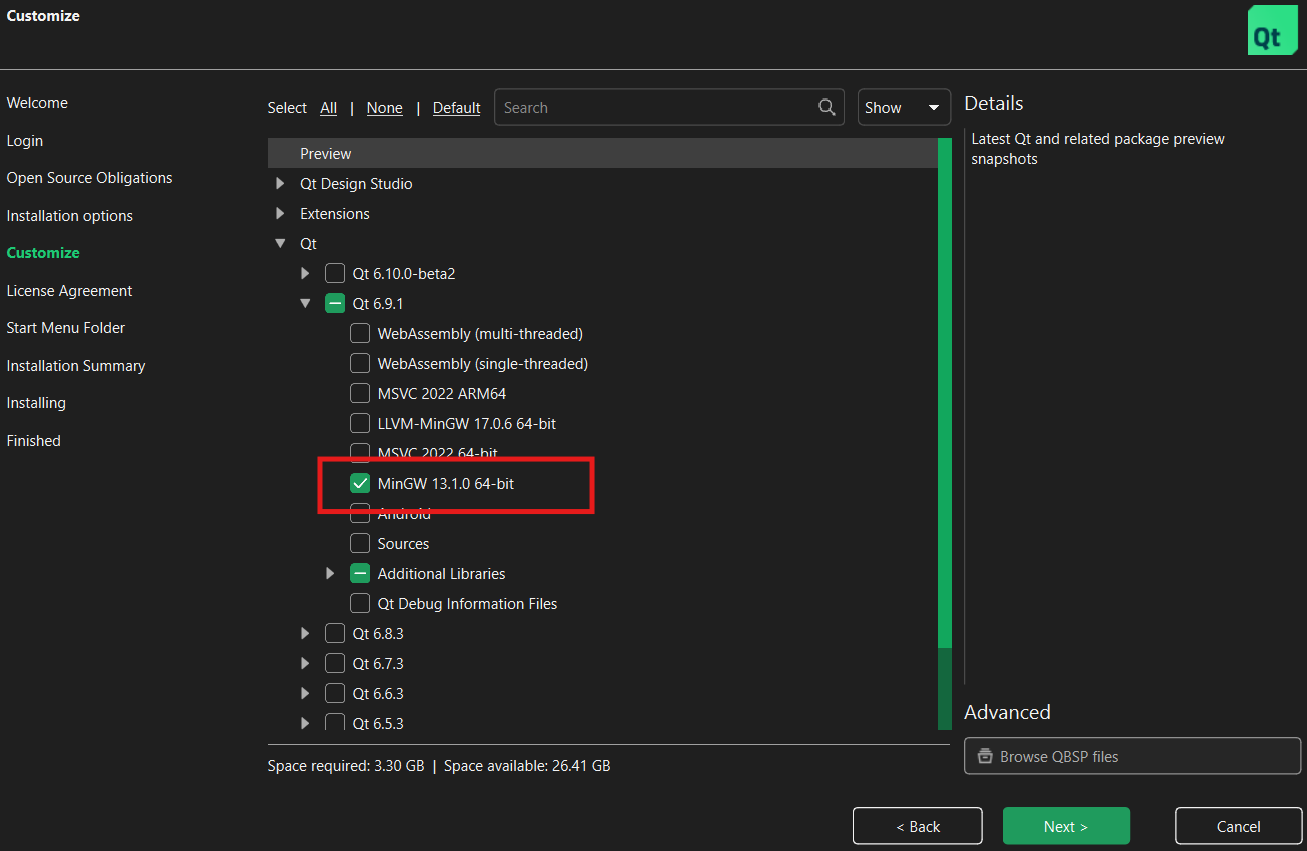Click the Details heading

click(994, 103)
